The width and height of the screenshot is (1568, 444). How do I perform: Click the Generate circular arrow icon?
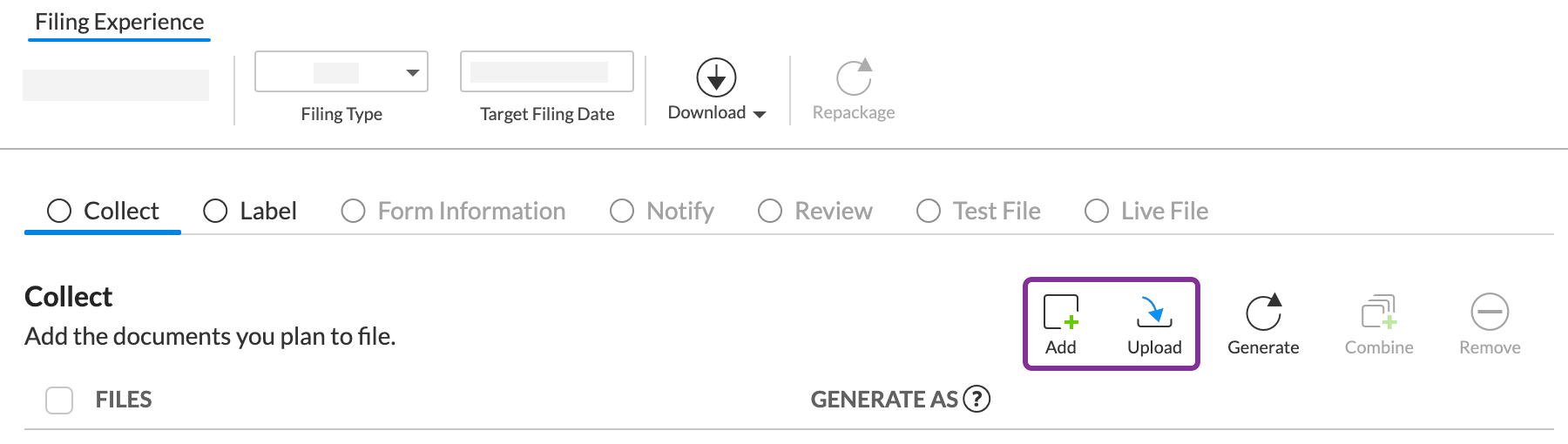coord(1263,313)
